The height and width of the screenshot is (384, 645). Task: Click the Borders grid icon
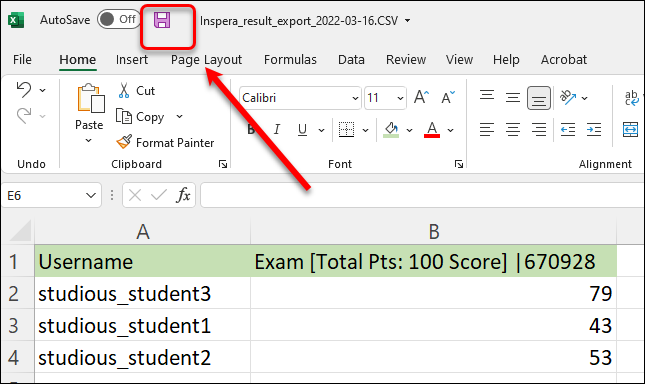click(346, 130)
